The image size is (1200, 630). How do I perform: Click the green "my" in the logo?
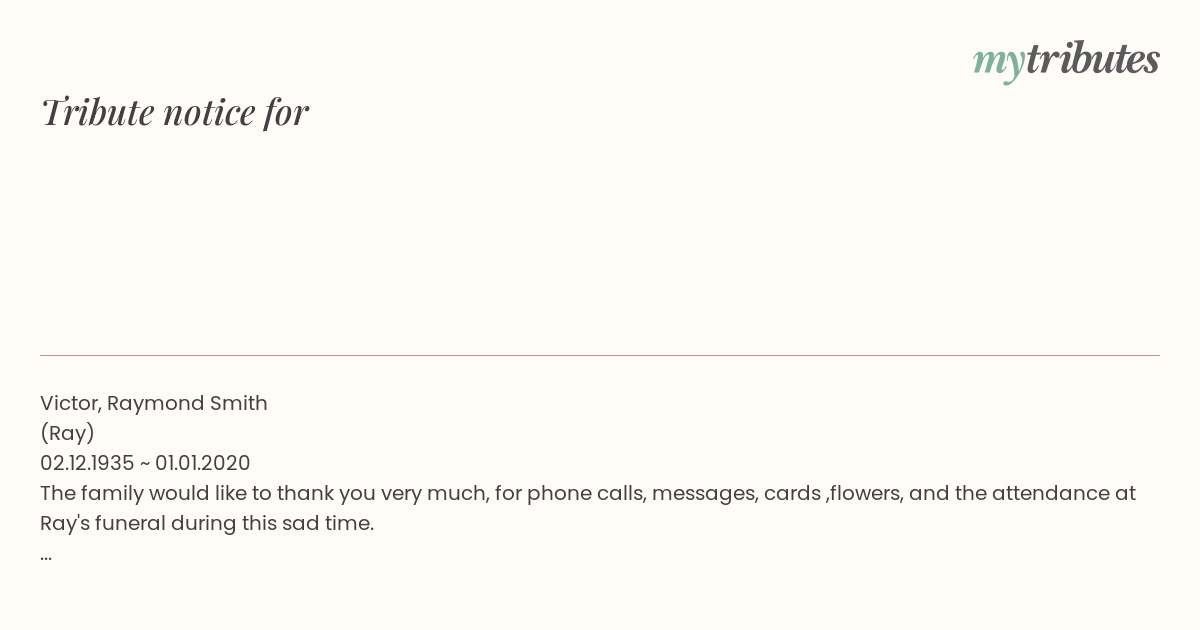[998, 62]
